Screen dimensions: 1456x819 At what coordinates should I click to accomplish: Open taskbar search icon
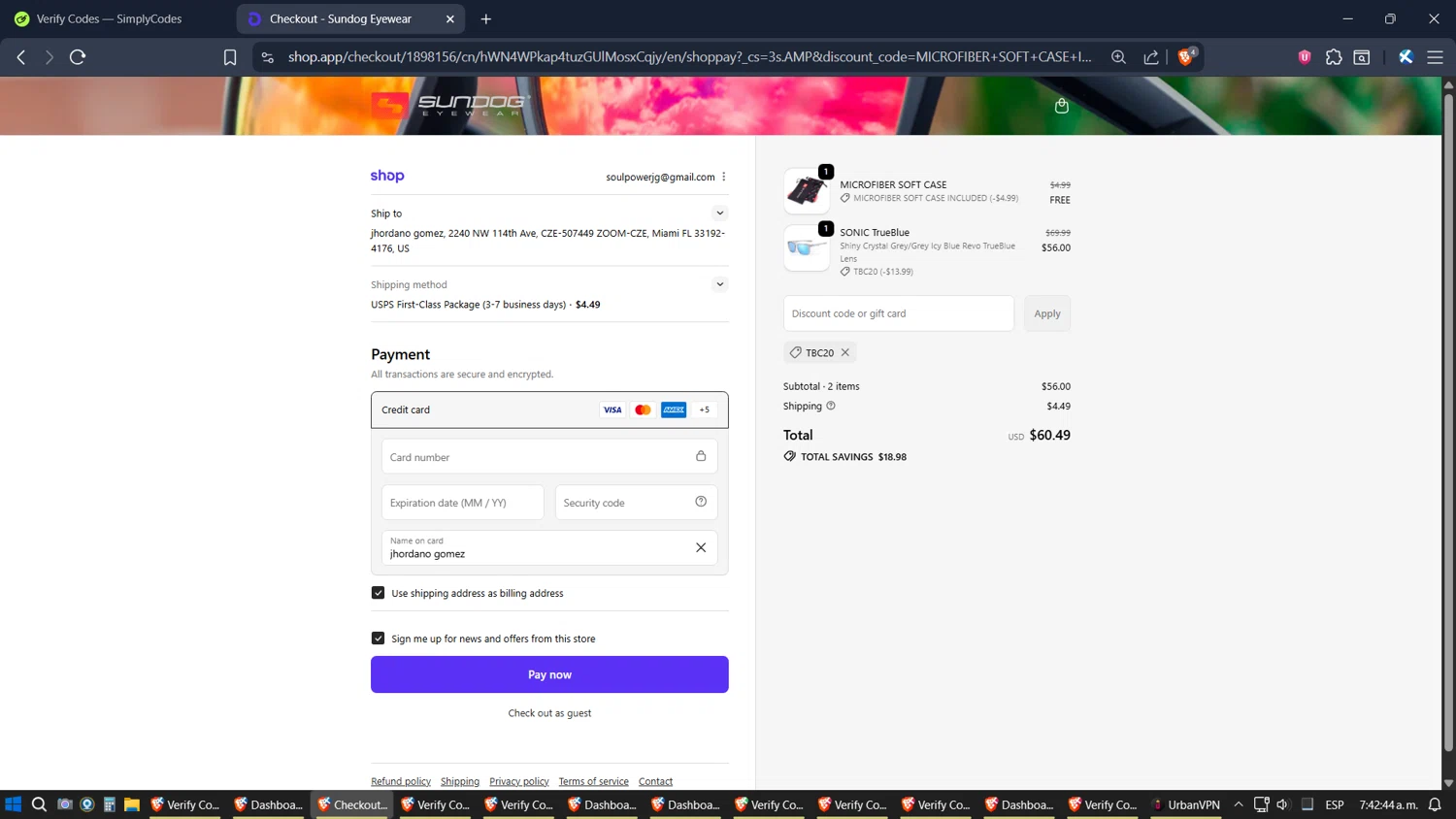(x=39, y=804)
